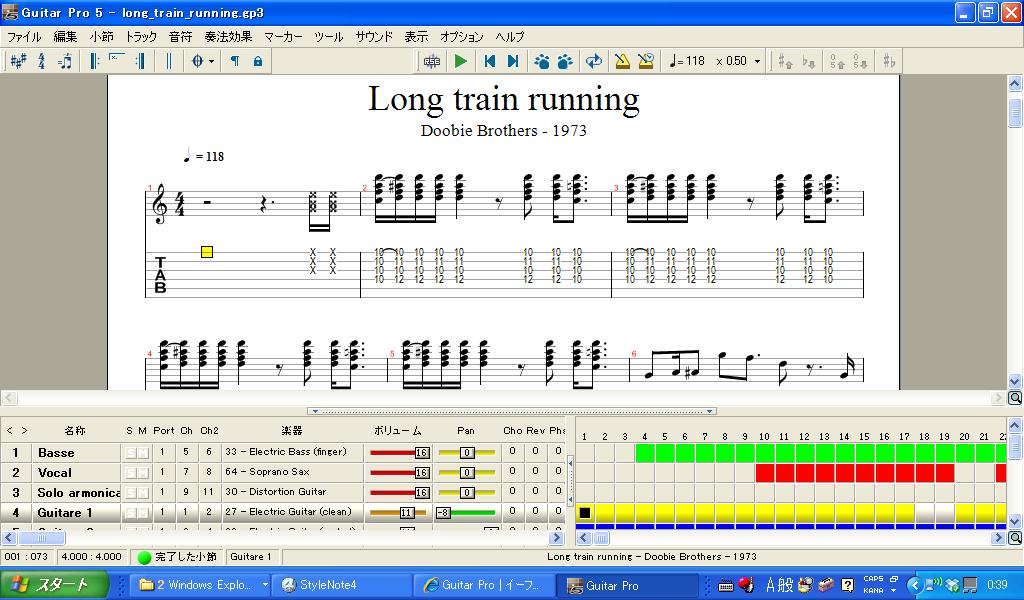Viewport: 1024px width, 600px height.
Task: Click the tempo 118 note indicator
Action: 687,61
